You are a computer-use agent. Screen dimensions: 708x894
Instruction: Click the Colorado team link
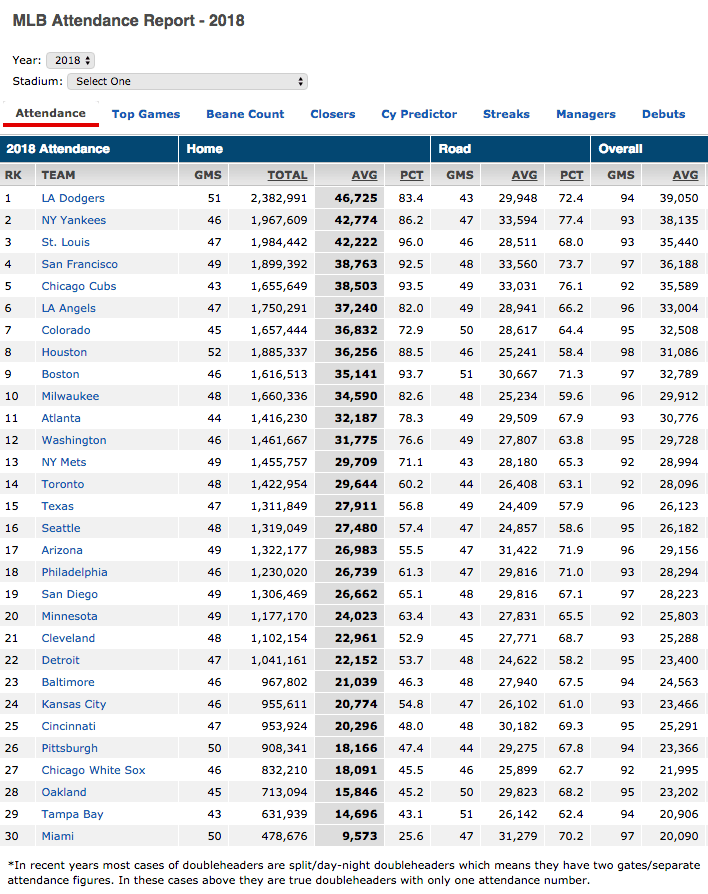[66, 330]
